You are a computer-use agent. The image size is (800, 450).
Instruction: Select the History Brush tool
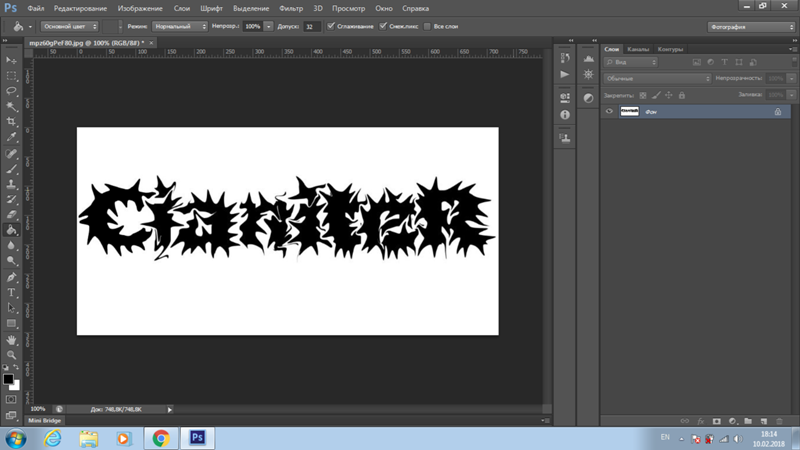pos(11,199)
